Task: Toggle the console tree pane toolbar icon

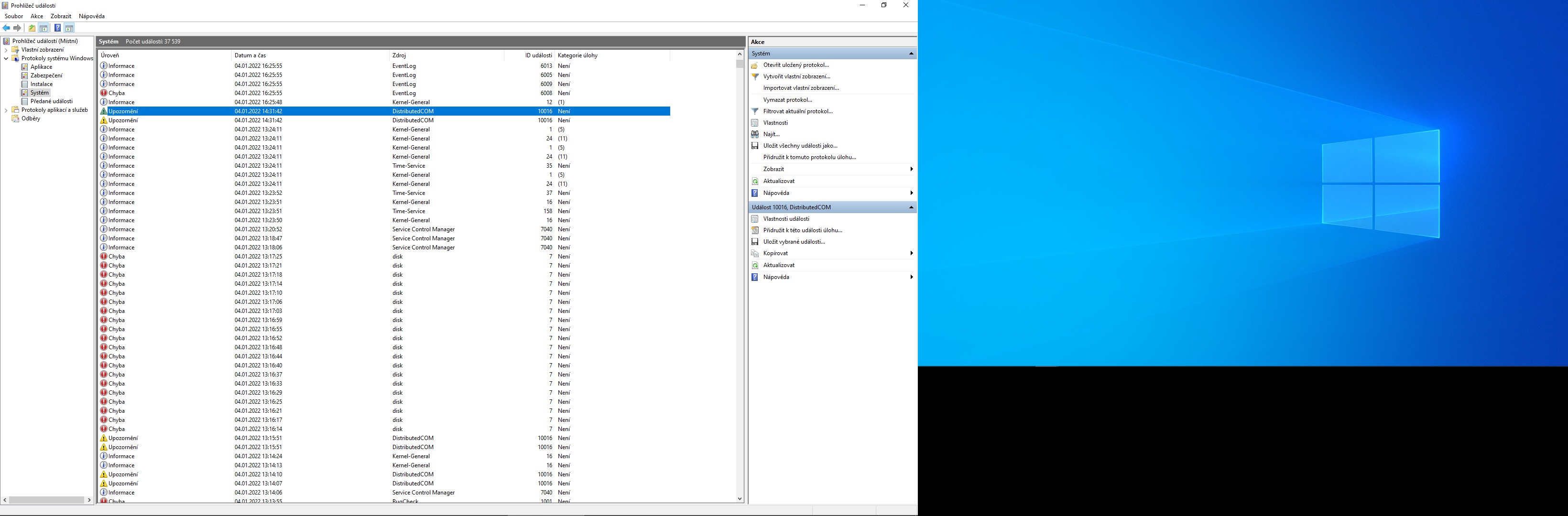Action: pyautogui.click(x=44, y=28)
